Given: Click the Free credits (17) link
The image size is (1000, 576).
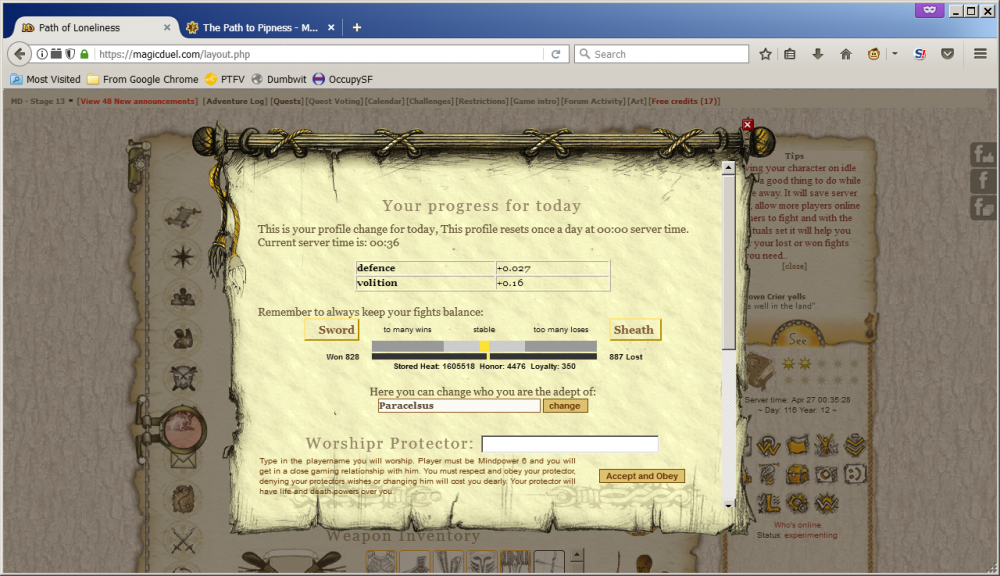Looking at the screenshot, I should point(684,101).
